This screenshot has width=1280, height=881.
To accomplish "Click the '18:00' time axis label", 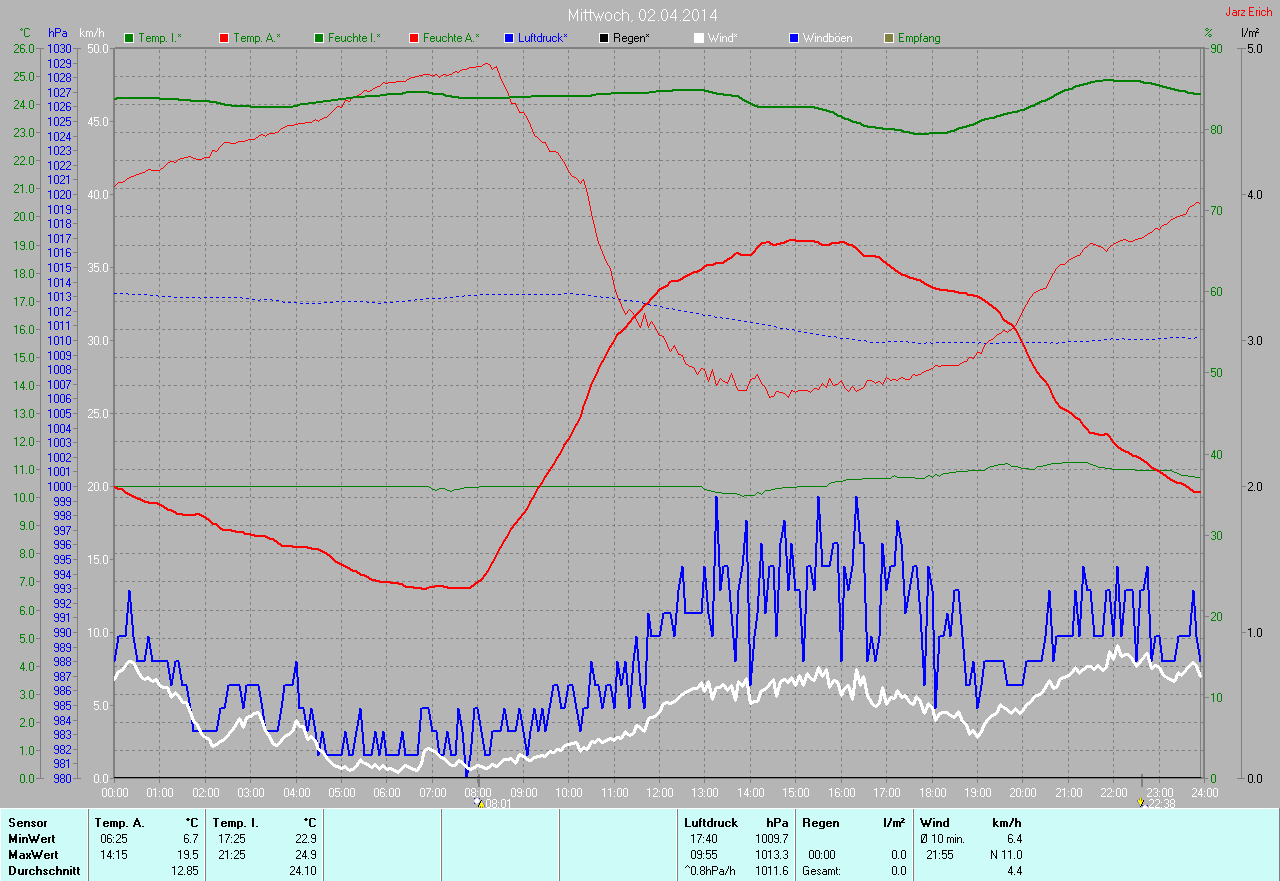I will coord(932,792).
